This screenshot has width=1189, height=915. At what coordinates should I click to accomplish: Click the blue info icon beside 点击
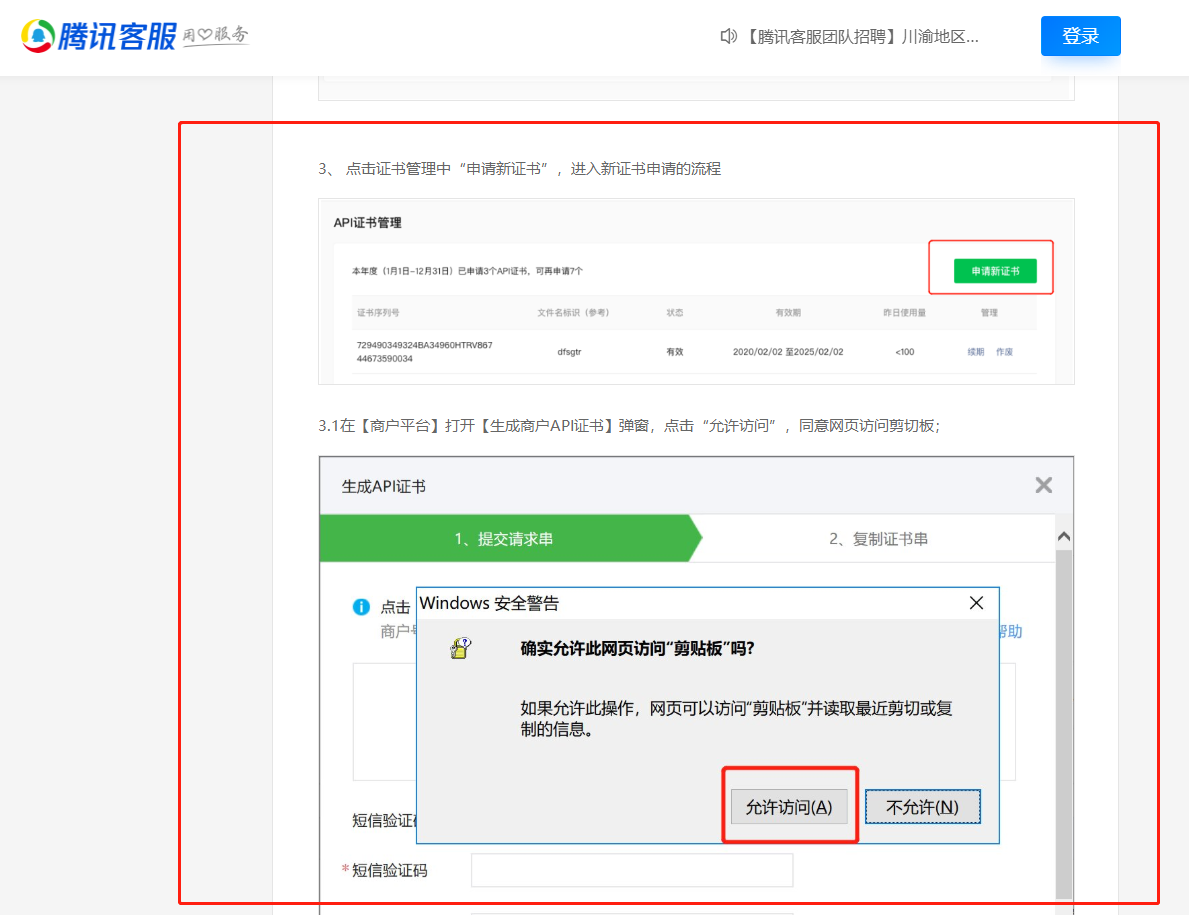coord(361,607)
